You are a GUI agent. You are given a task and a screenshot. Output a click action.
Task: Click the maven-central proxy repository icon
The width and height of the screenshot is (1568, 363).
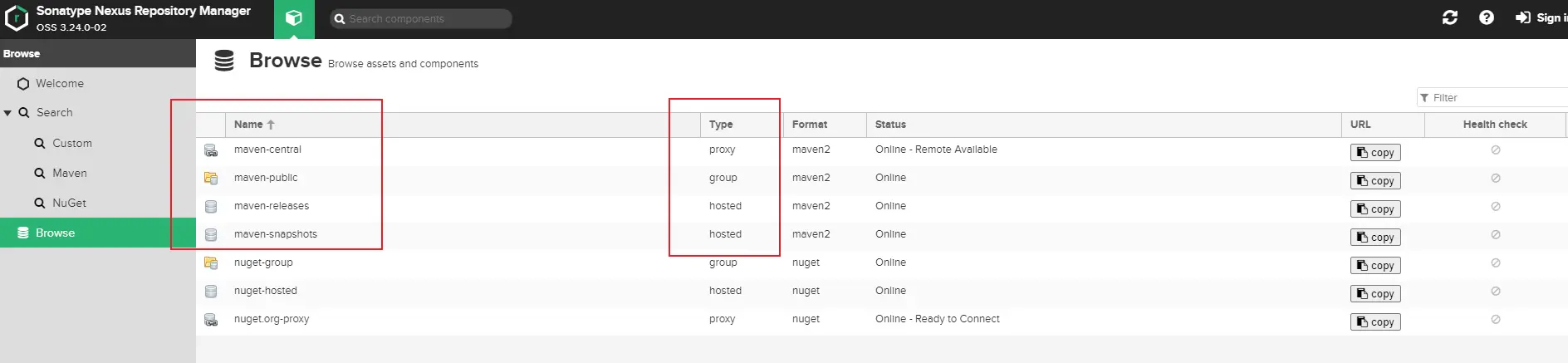[211, 150]
